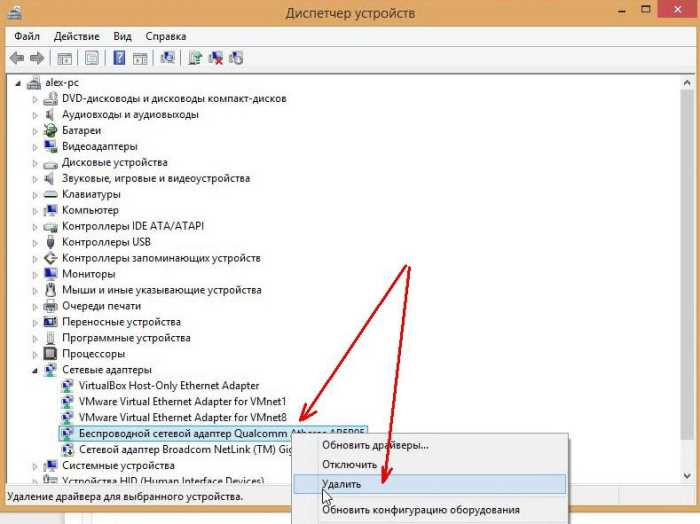Screen dimensions: 700x524
Task: Click the blue Help question-mark toolbar icon
Action: click(119, 58)
